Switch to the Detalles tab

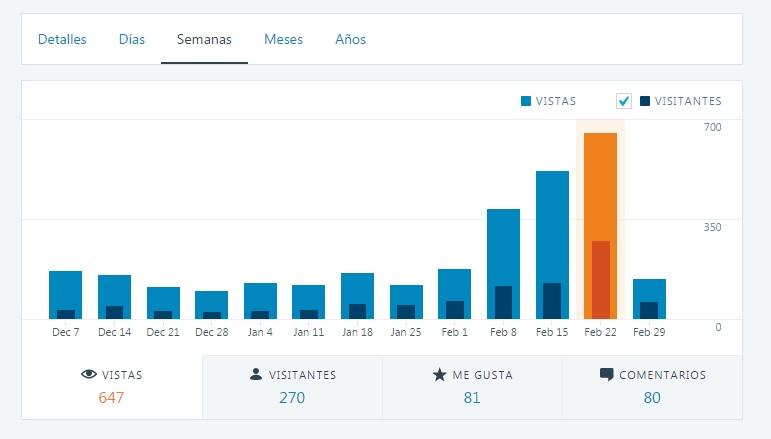coord(62,40)
